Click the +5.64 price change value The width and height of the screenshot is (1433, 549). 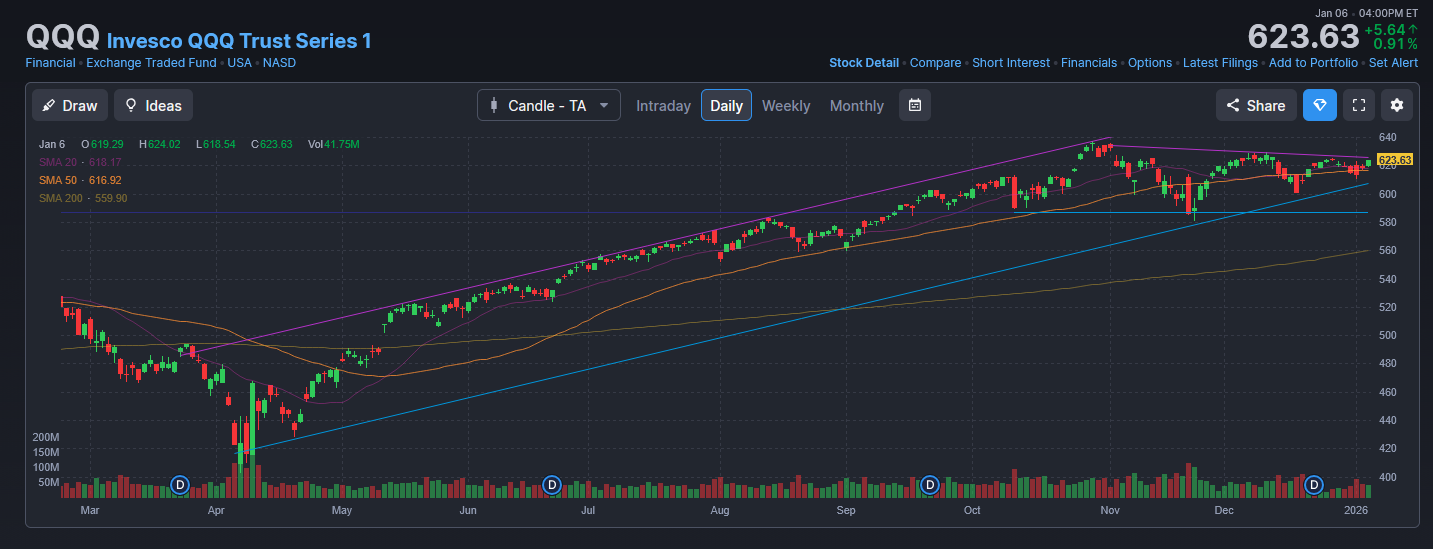[1391, 29]
